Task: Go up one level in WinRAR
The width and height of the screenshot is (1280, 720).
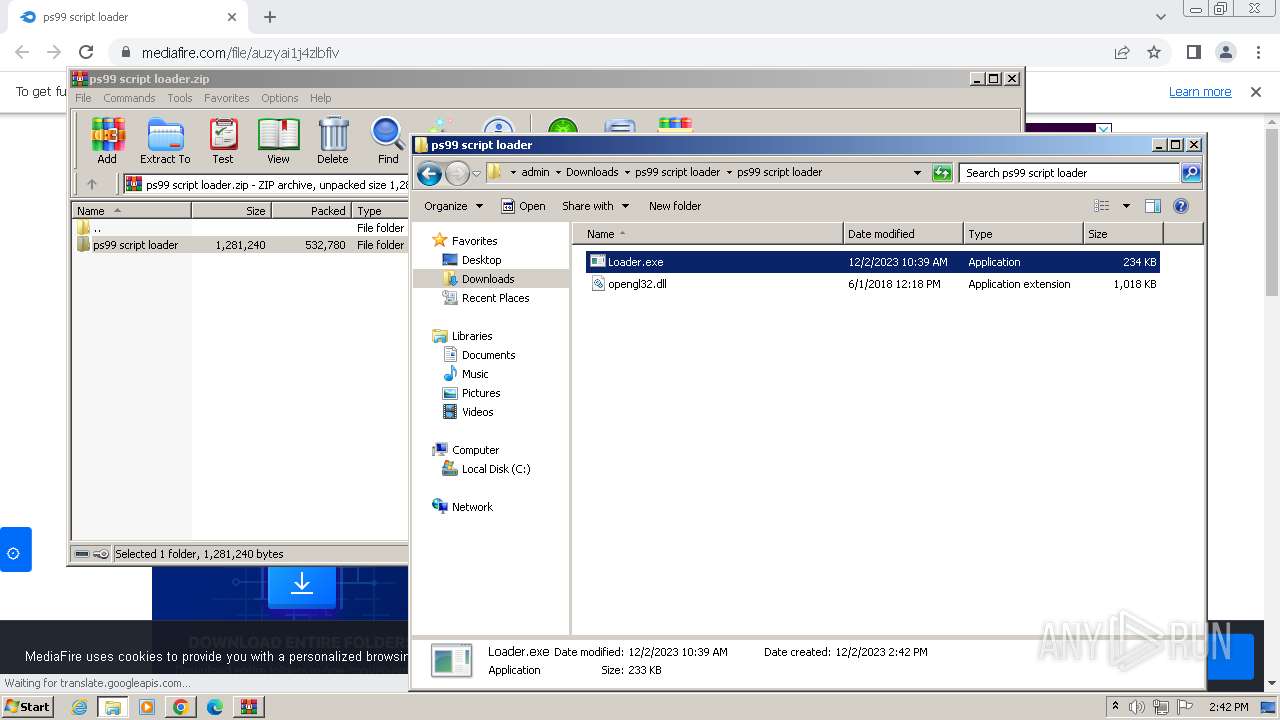Action: pos(92,184)
